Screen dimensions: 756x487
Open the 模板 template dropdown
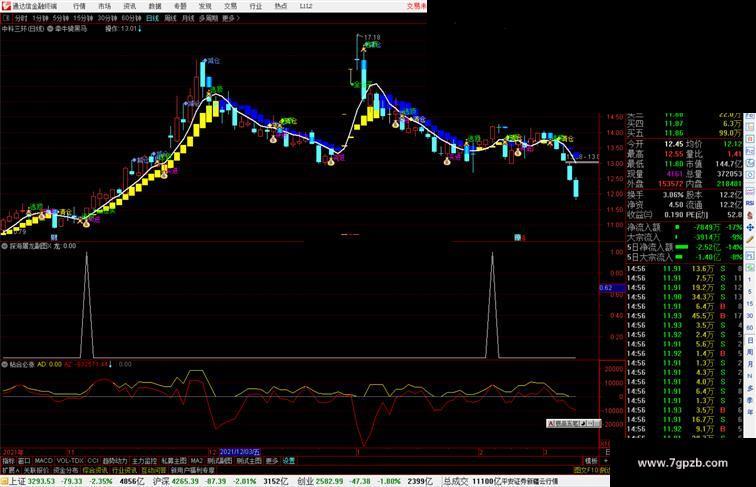tap(591, 461)
